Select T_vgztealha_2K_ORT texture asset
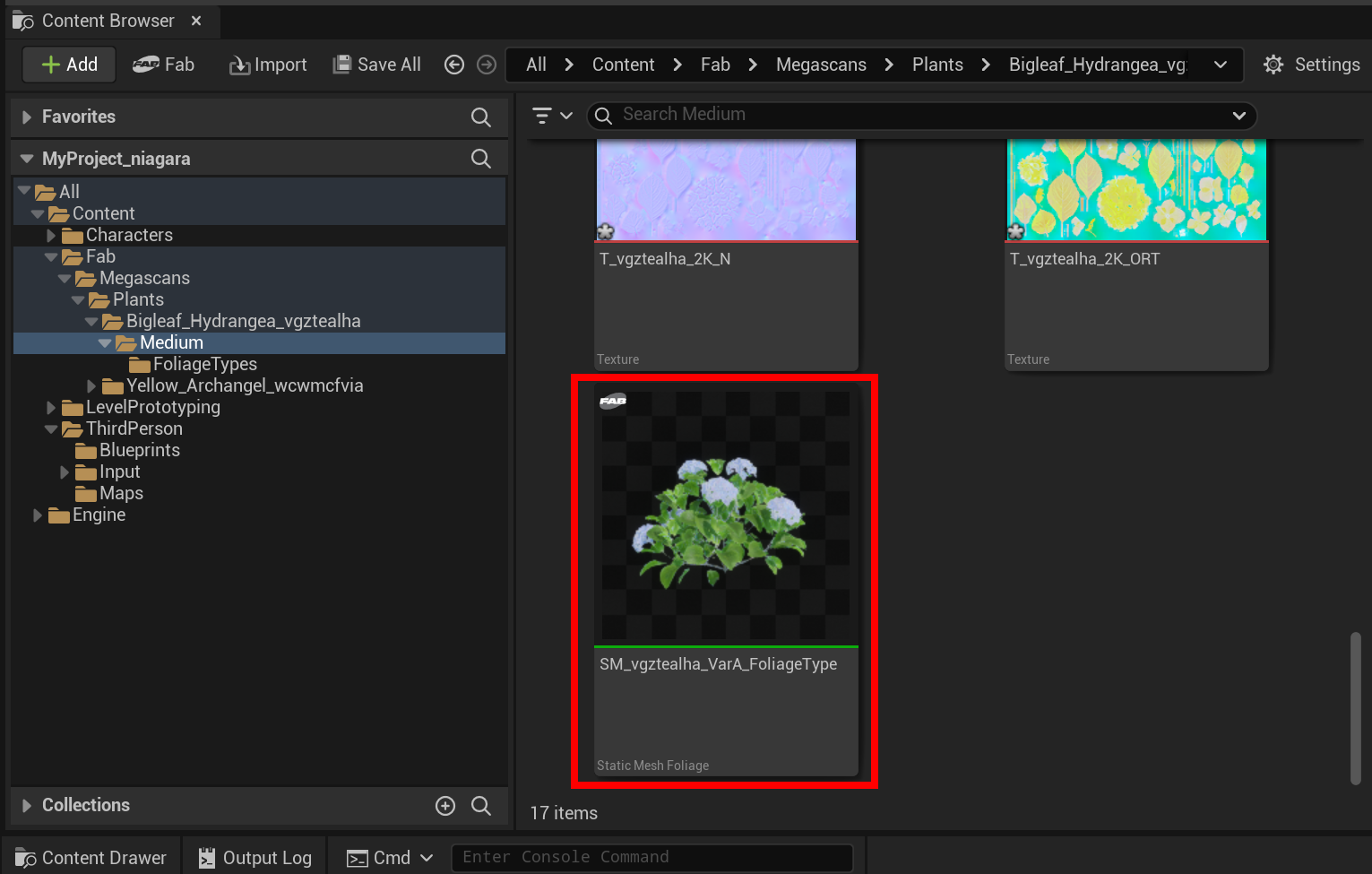The width and height of the screenshot is (1372, 874). point(1136,255)
